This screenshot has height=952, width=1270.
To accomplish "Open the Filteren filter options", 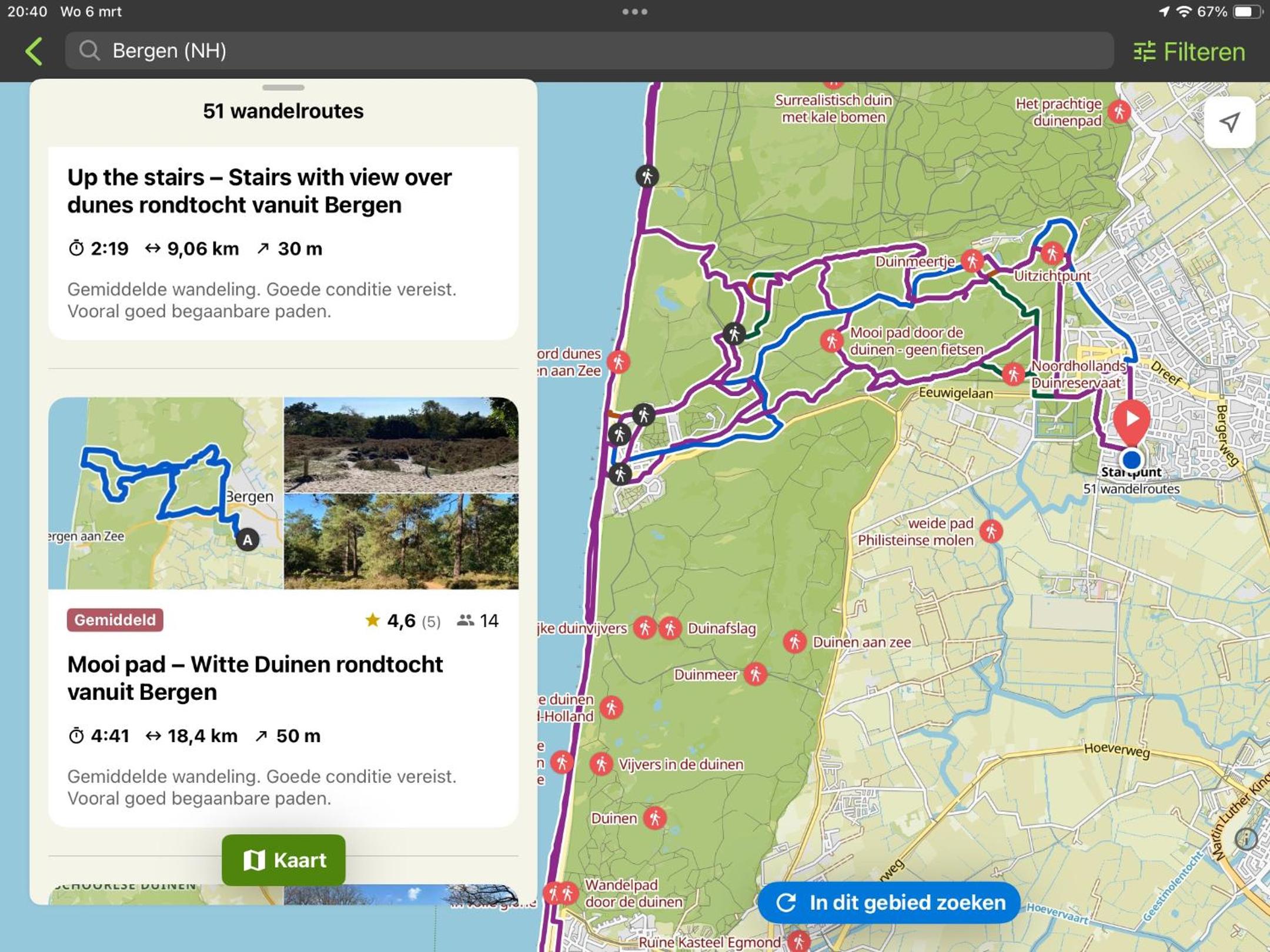I will point(1189,52).
